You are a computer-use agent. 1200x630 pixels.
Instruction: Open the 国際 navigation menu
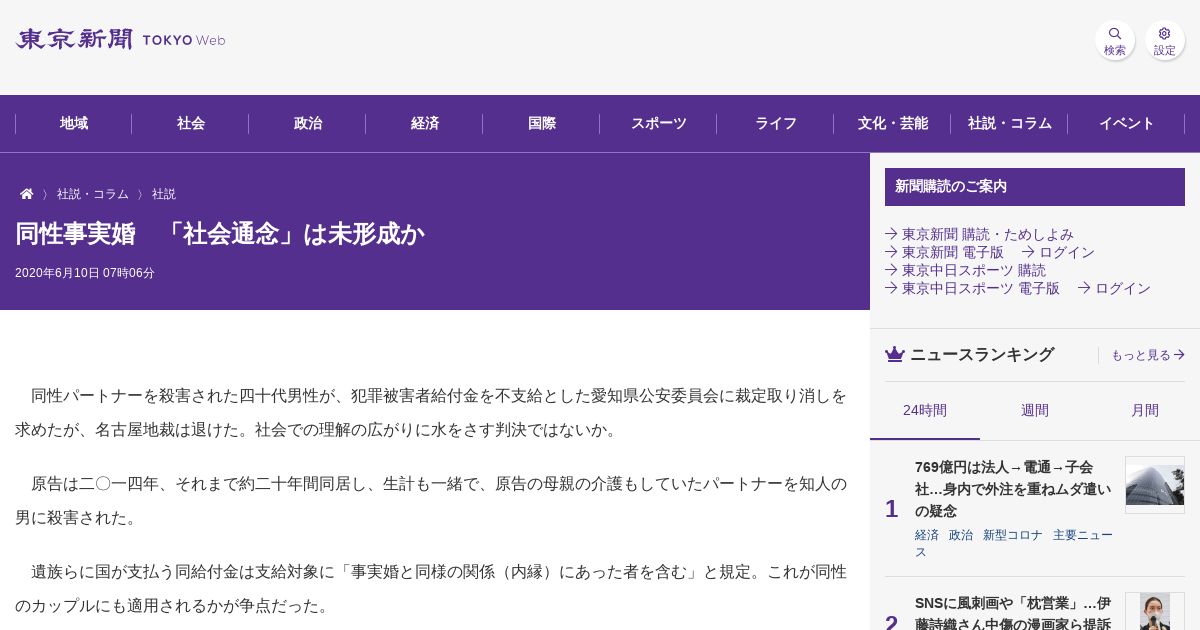click(x=542, y=123)
